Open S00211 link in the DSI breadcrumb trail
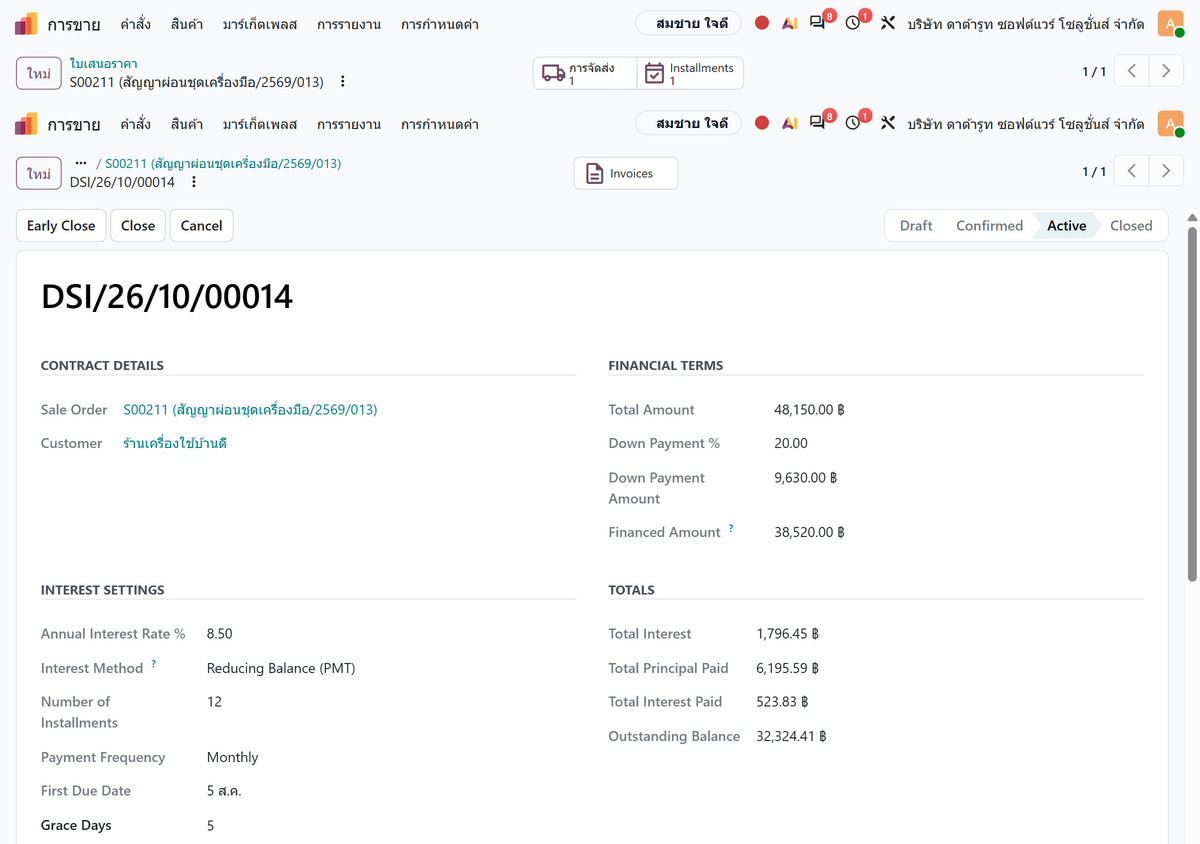This screenshot has height=844, width=1200. click(x=223, y=163)
